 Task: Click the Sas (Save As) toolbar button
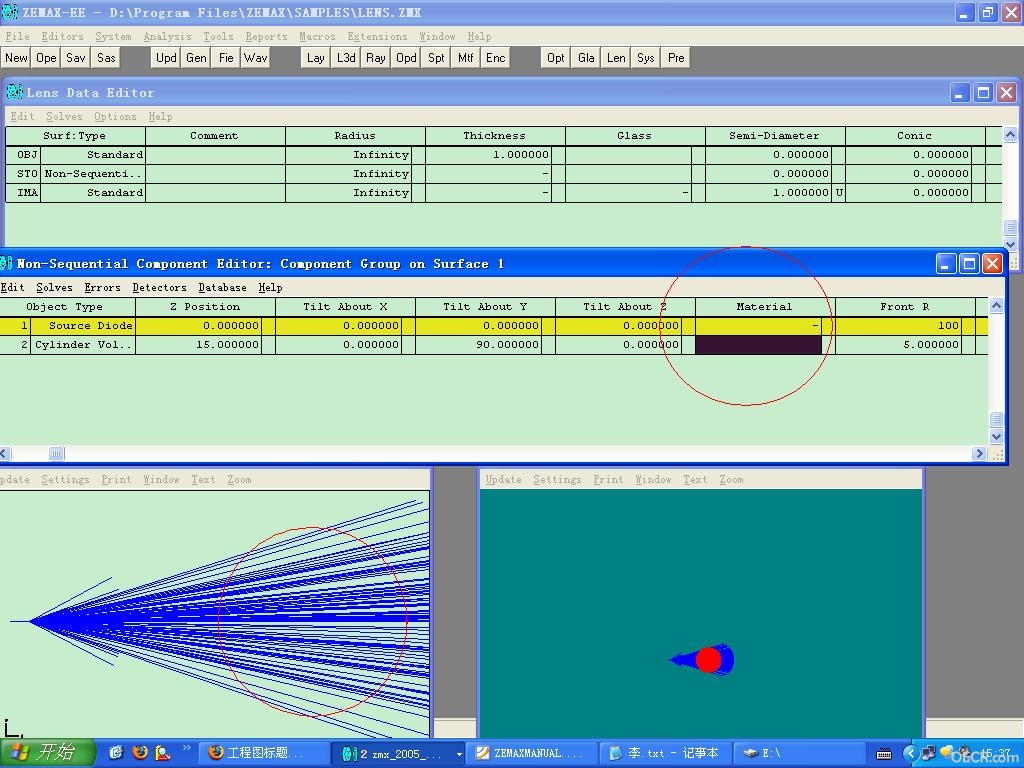(x=106, y=58)
